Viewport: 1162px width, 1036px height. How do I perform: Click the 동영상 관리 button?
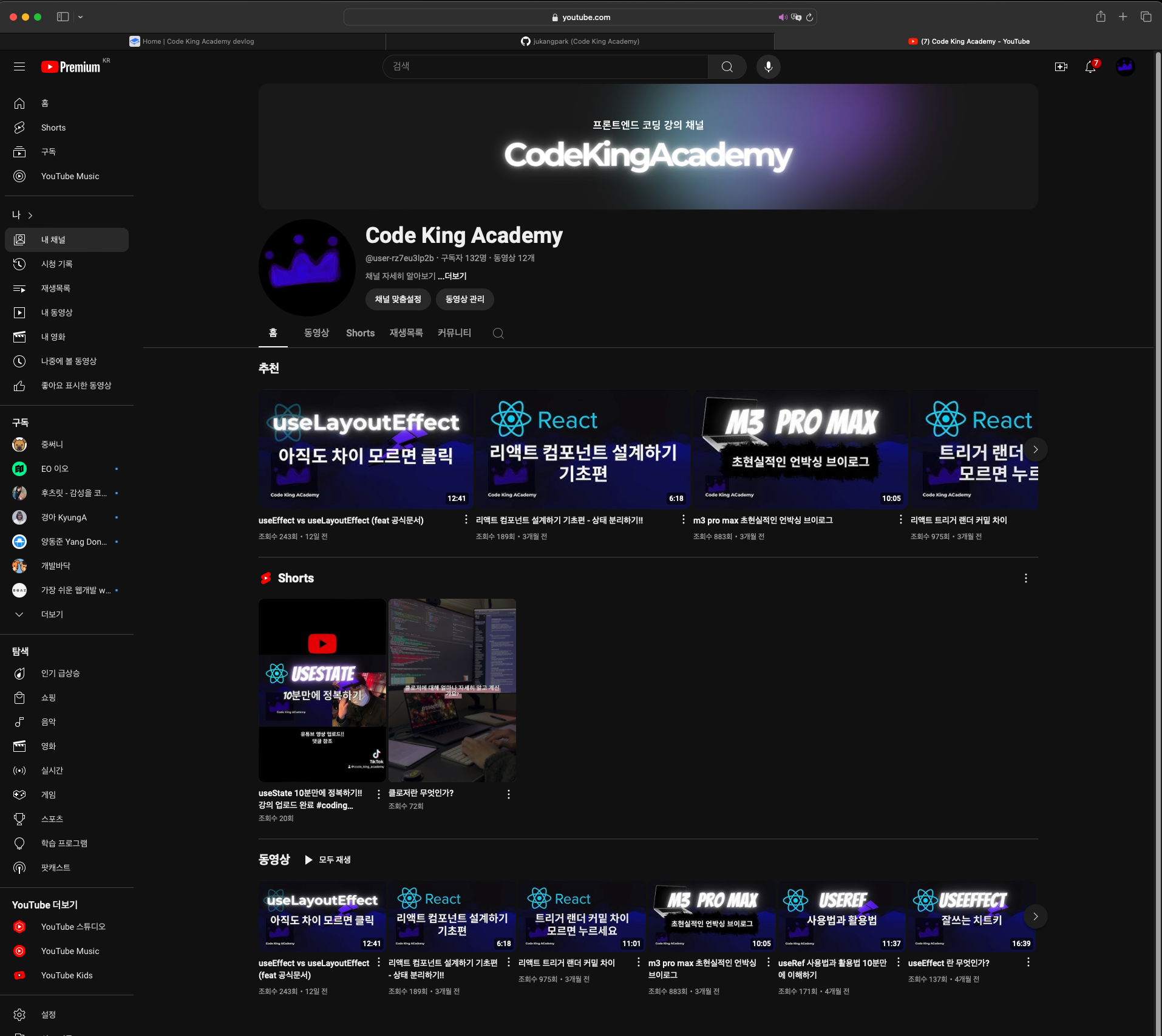[x=464, y=299]
